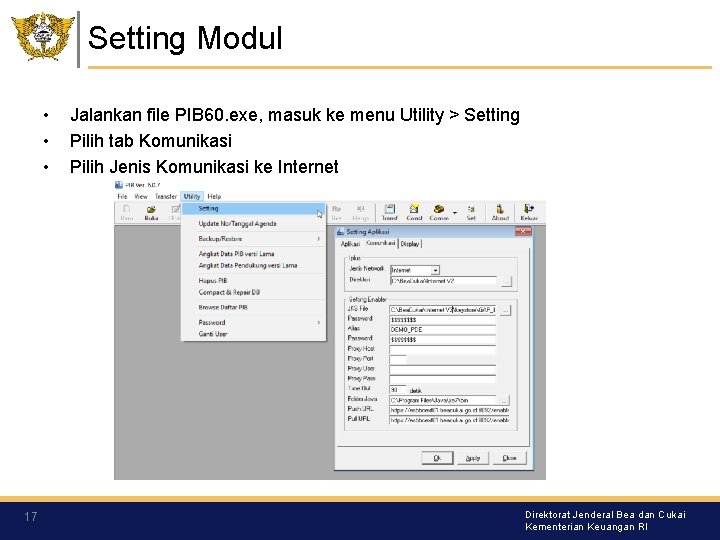Click the Apply button
Viewport: 720px width, 540px height.
[x=472, y=458]
